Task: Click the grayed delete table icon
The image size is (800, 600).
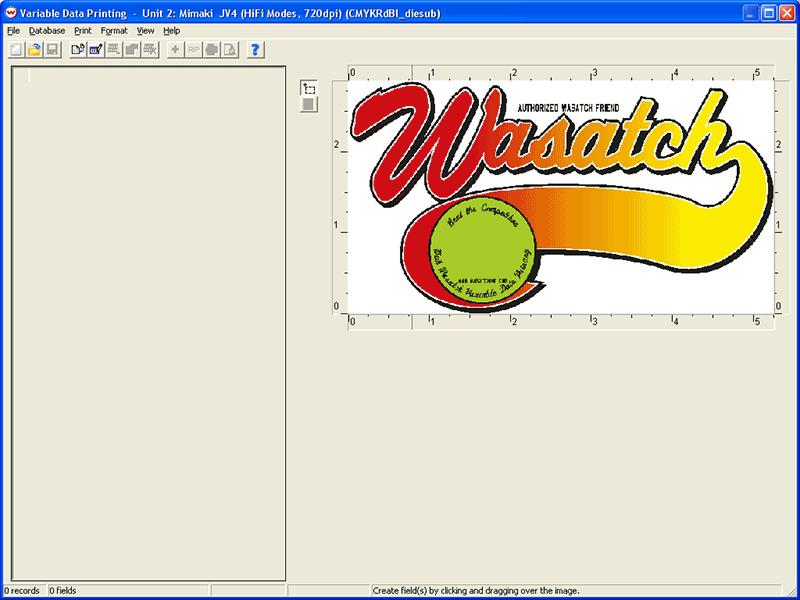Action: tap(149, 50)
